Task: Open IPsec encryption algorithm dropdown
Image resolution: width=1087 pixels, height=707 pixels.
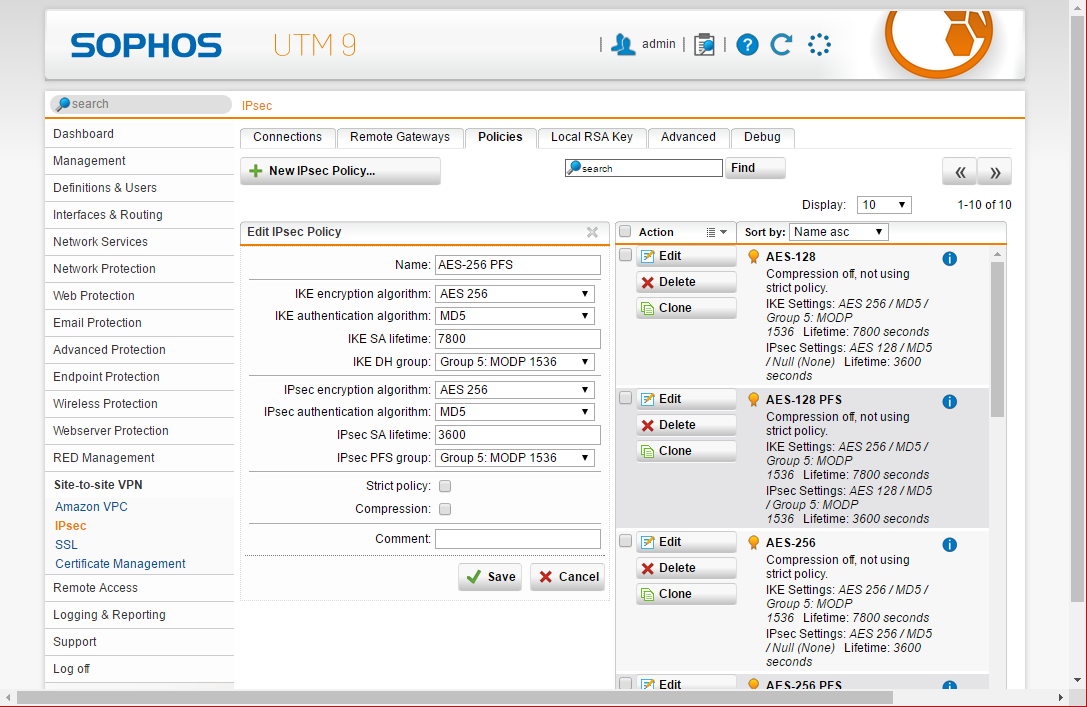Action: (x=514, y=390)
